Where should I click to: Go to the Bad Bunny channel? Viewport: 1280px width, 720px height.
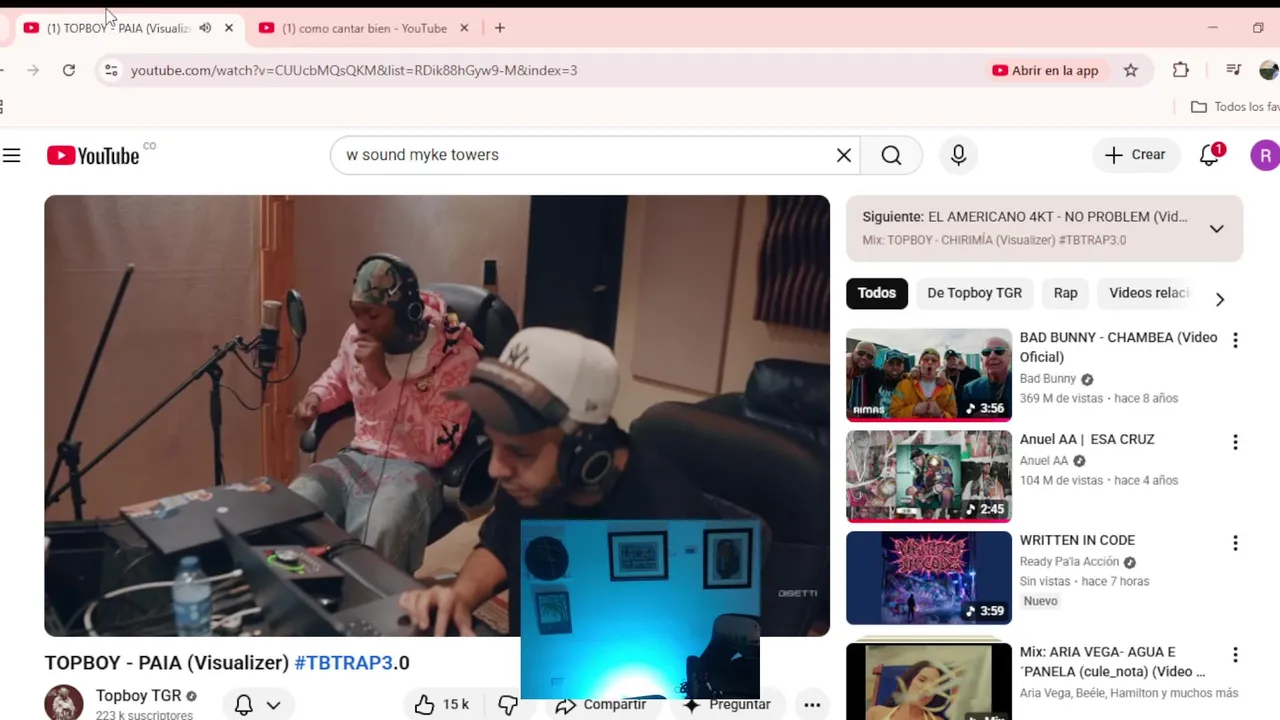(1048, 379)
